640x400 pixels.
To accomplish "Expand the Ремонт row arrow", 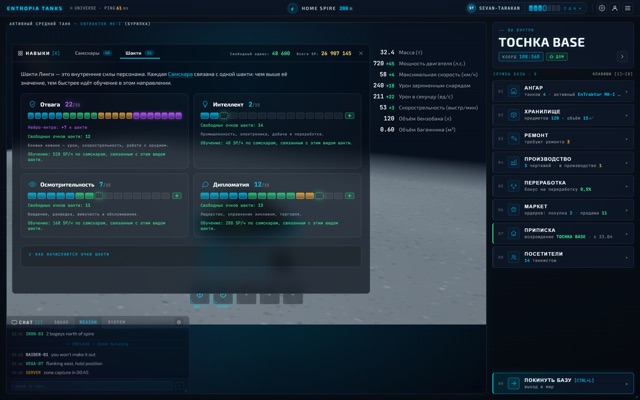I will coord(627,139).
